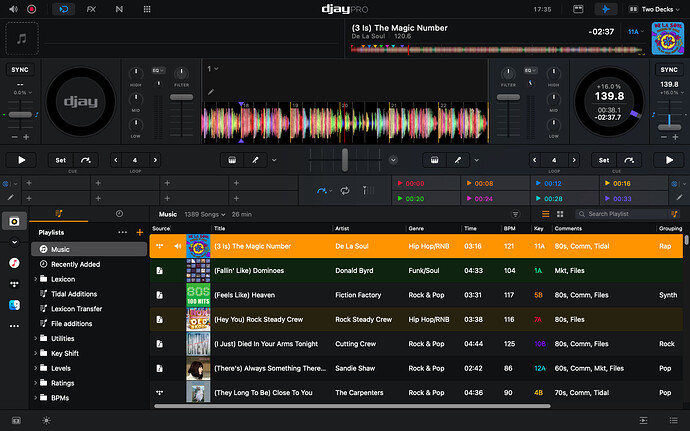This screenshot has width=690, height=431.
Task: Open the Apple Music library source
Action: [x=14, y=263]
